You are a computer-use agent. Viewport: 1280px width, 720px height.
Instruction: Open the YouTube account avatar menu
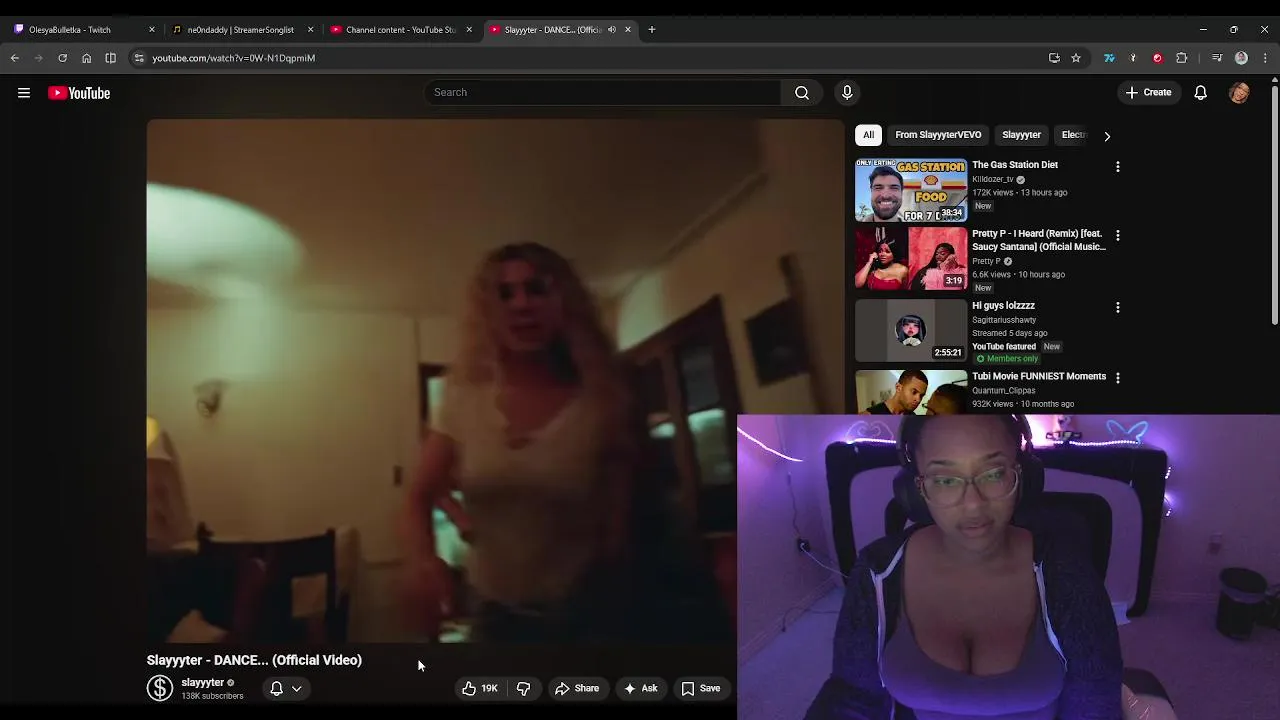pyautogui.click(x=1239, y=93)
